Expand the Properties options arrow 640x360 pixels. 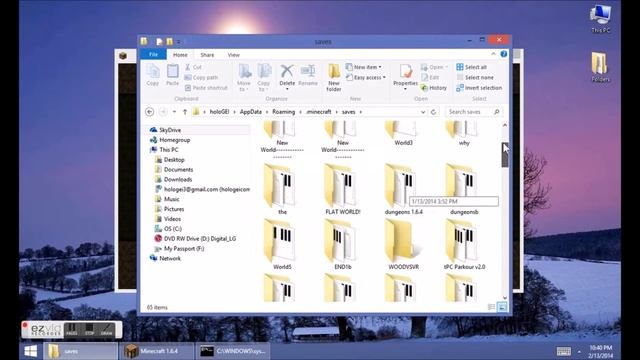pos(405,89)
